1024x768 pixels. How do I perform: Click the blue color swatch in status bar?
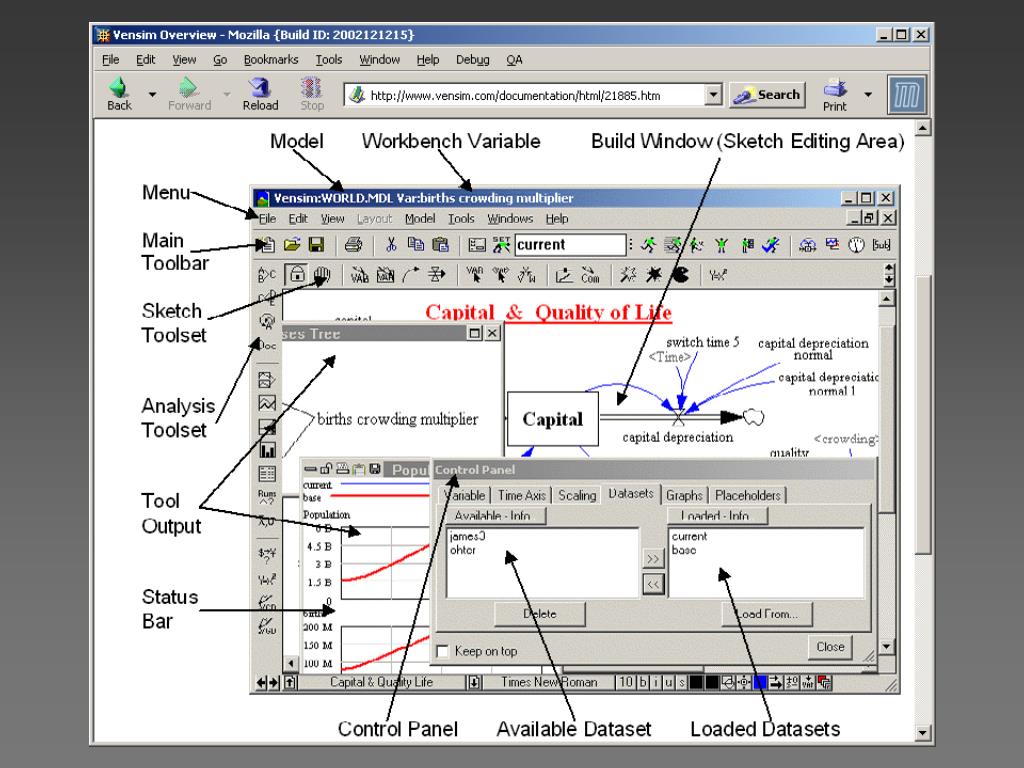pyautogui.click(x=760, y=682)
